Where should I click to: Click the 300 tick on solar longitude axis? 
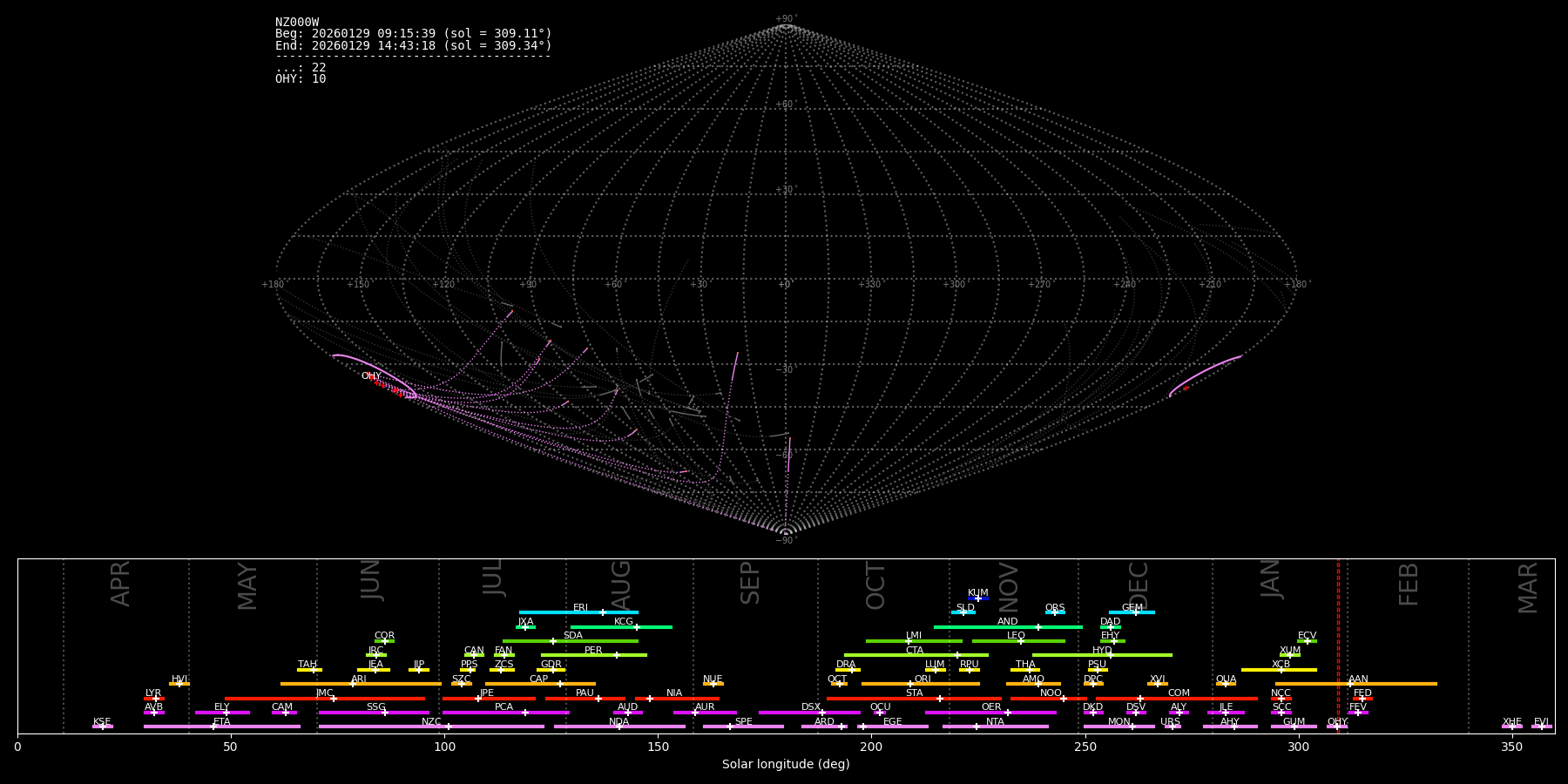point(1298,747)
